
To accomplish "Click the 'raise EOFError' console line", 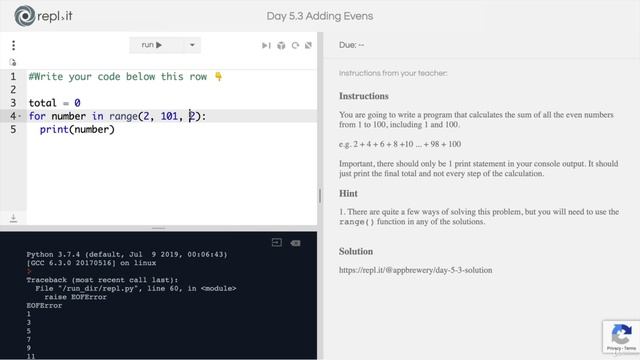I will [76, 297].
